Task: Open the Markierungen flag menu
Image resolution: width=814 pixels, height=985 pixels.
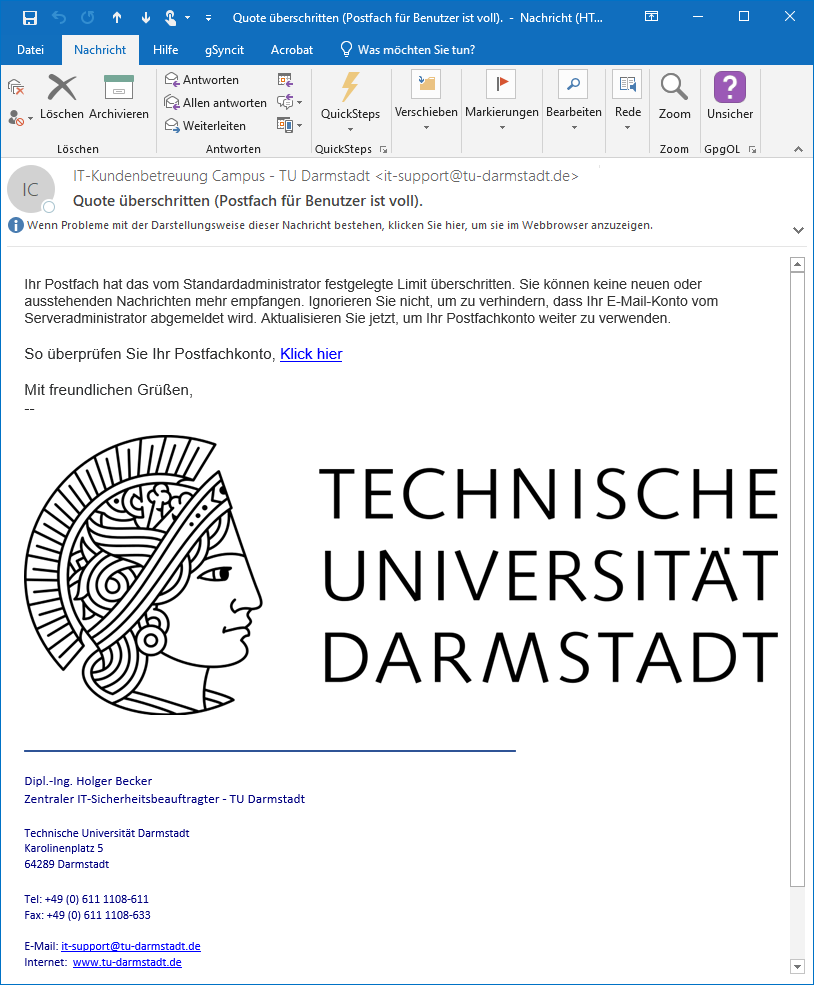Action: (x=502, y=101)
